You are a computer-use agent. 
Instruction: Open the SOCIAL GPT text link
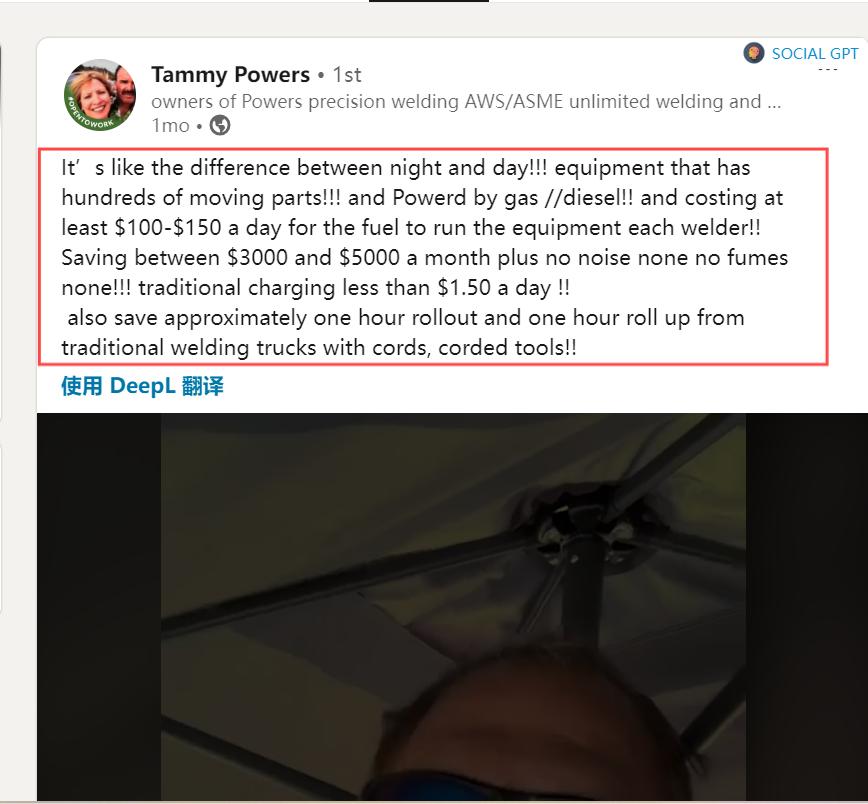(x=814, y=54)
